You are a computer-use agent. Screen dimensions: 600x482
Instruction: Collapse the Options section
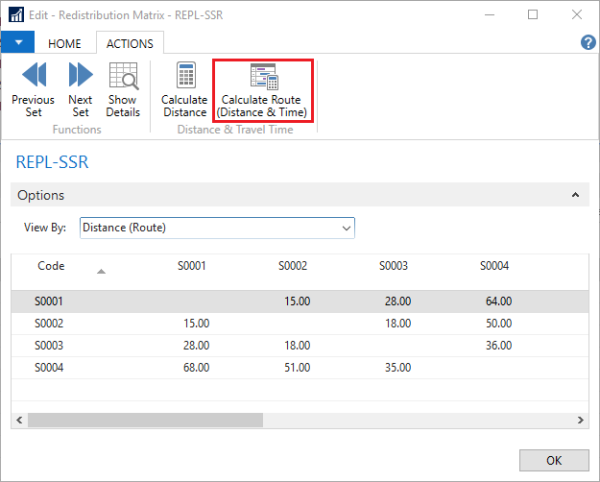pos(574,196)
